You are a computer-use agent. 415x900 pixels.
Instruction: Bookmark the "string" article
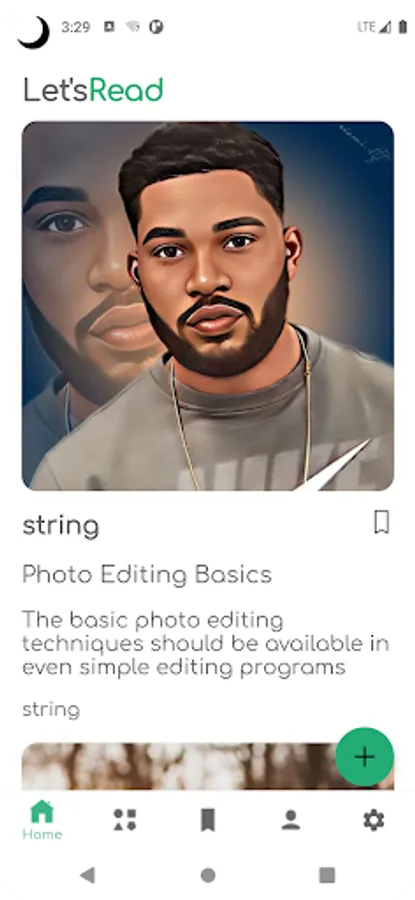381,523
